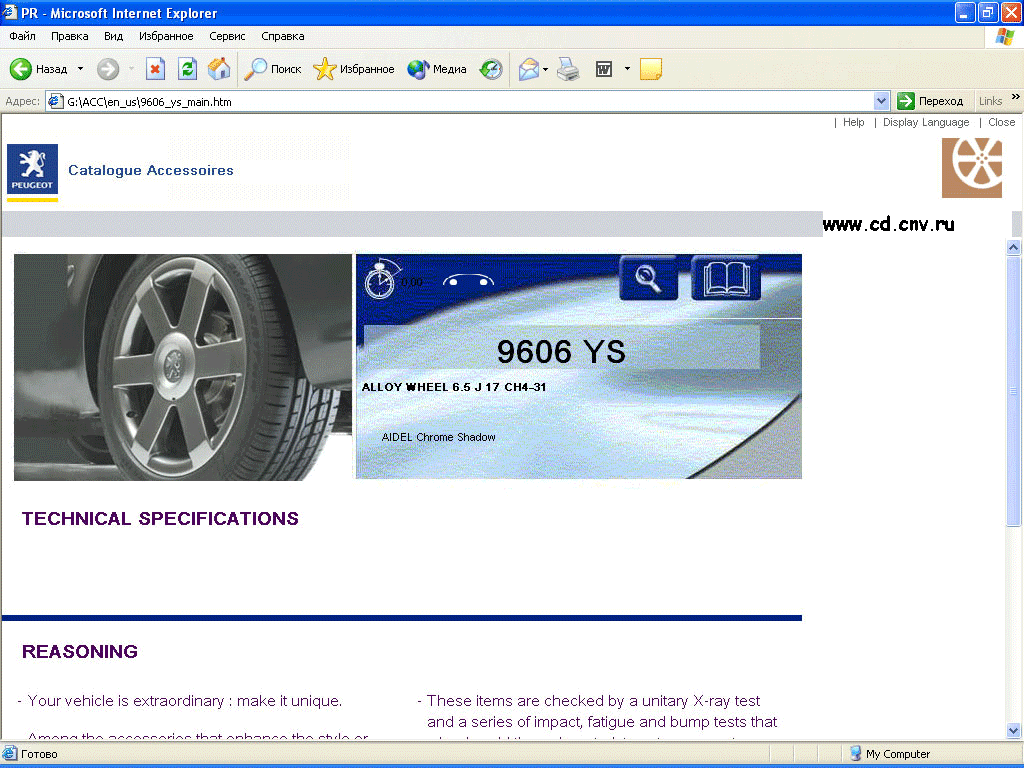Click the alloy wheel category icon
Viewport: 1024px width, 768px height.
972,167
